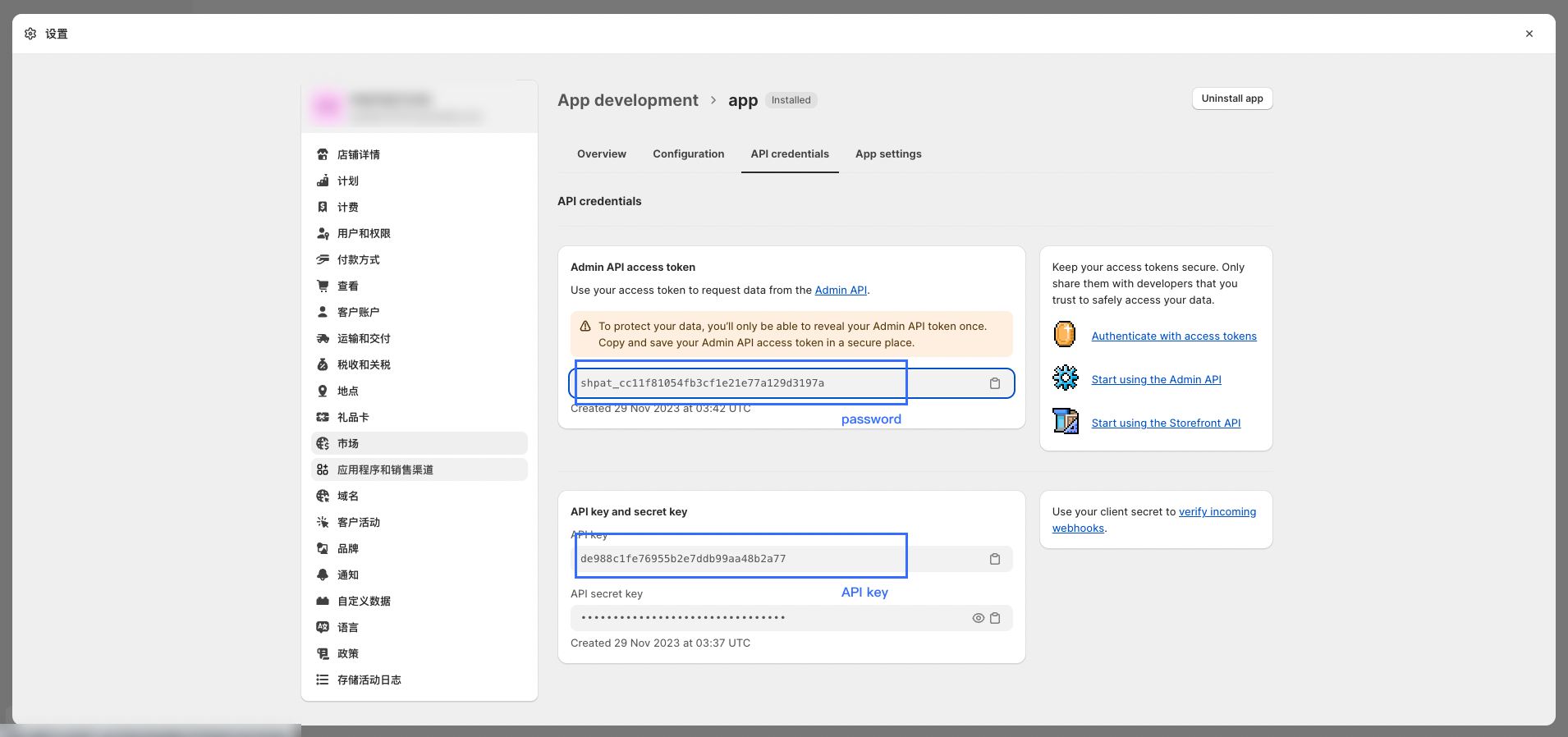1568x737 pixels.
Task: Copy the API secret key
Action: [995, 618]
